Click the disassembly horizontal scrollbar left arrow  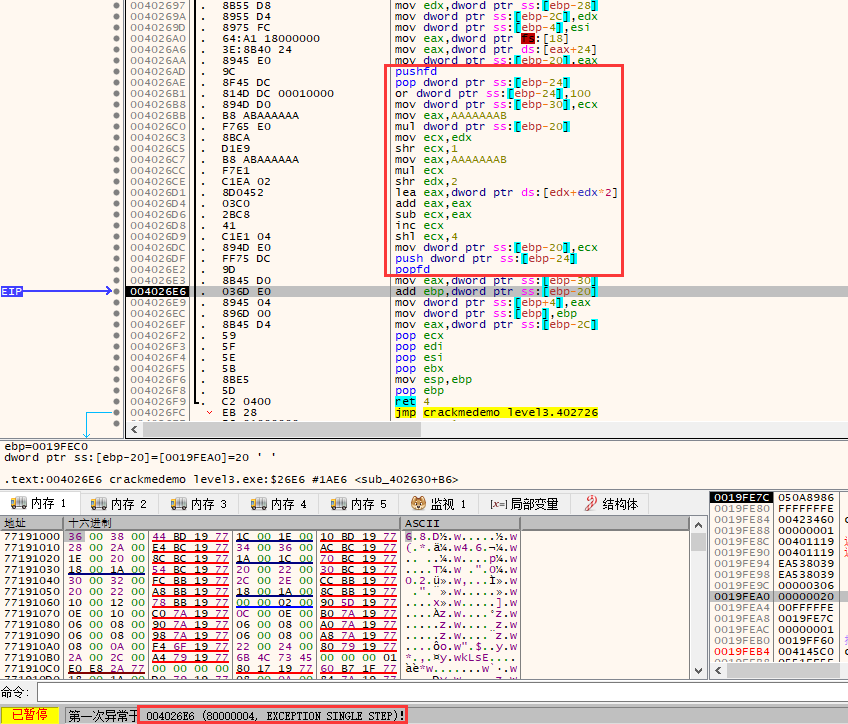[134, 429]
